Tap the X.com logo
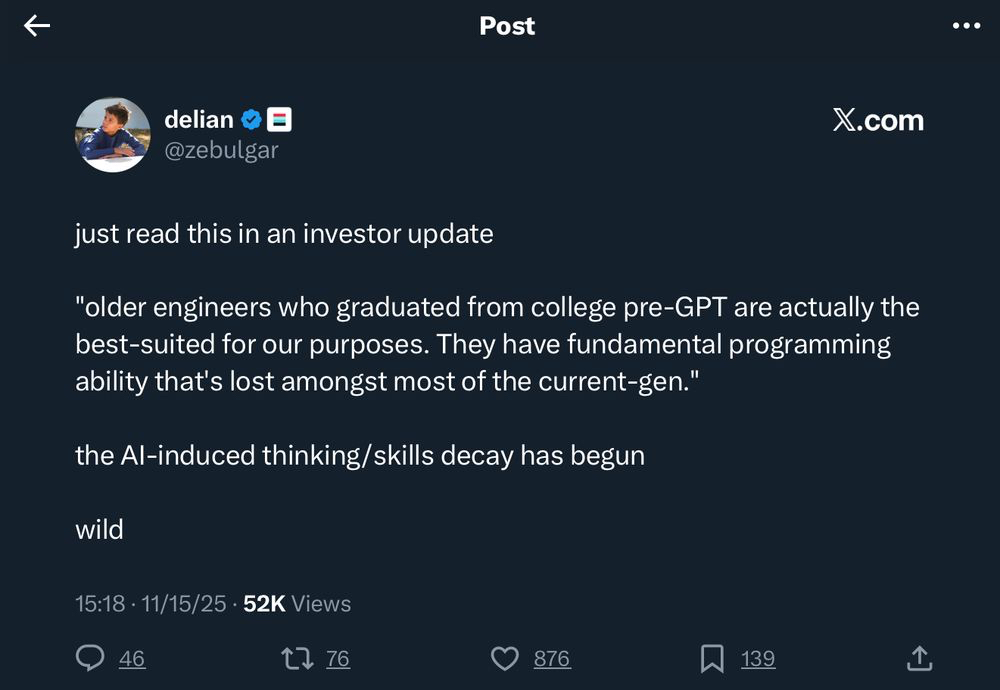The height and width of the screenshot is (690, 1000). pyautogui.click(x=877, y=121)
